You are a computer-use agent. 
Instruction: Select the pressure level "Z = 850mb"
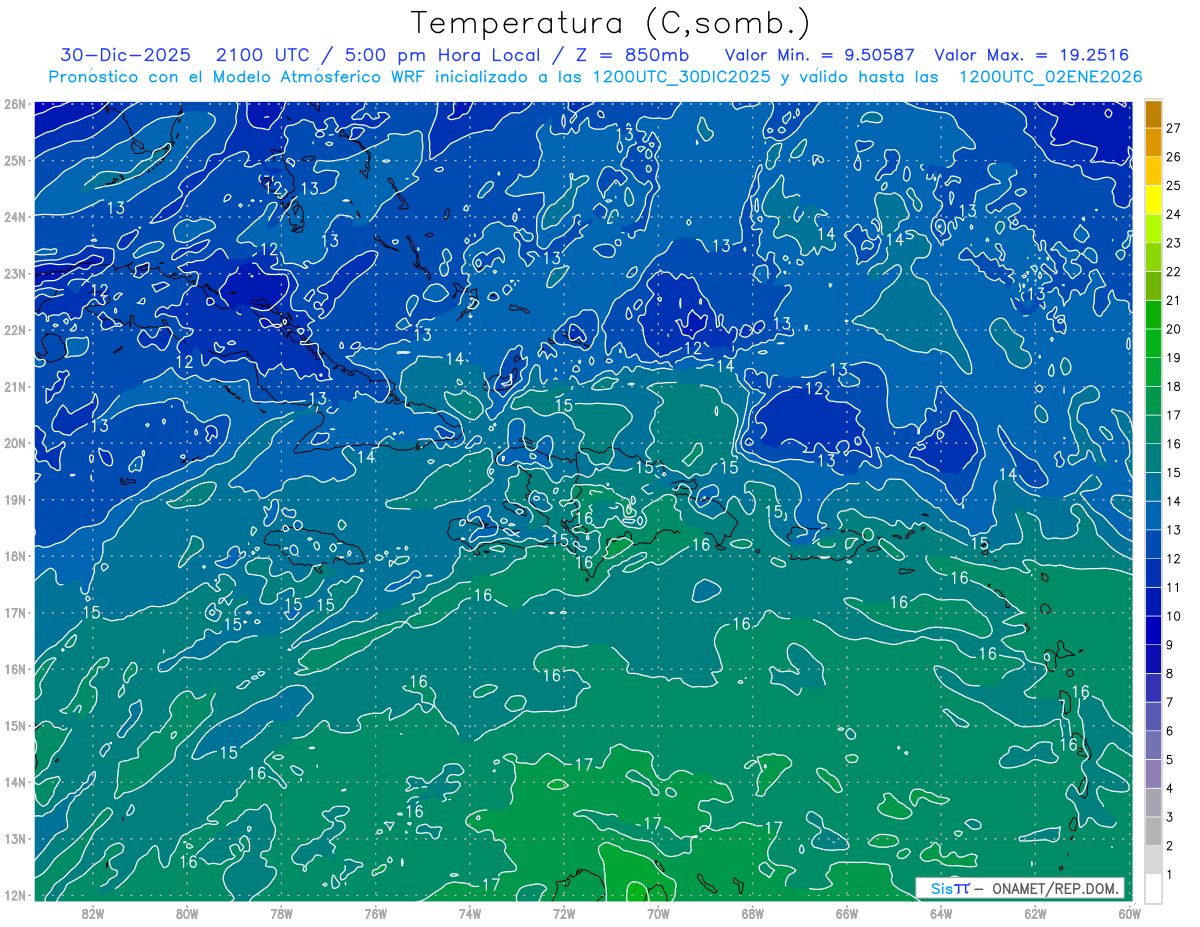[626, 55]
